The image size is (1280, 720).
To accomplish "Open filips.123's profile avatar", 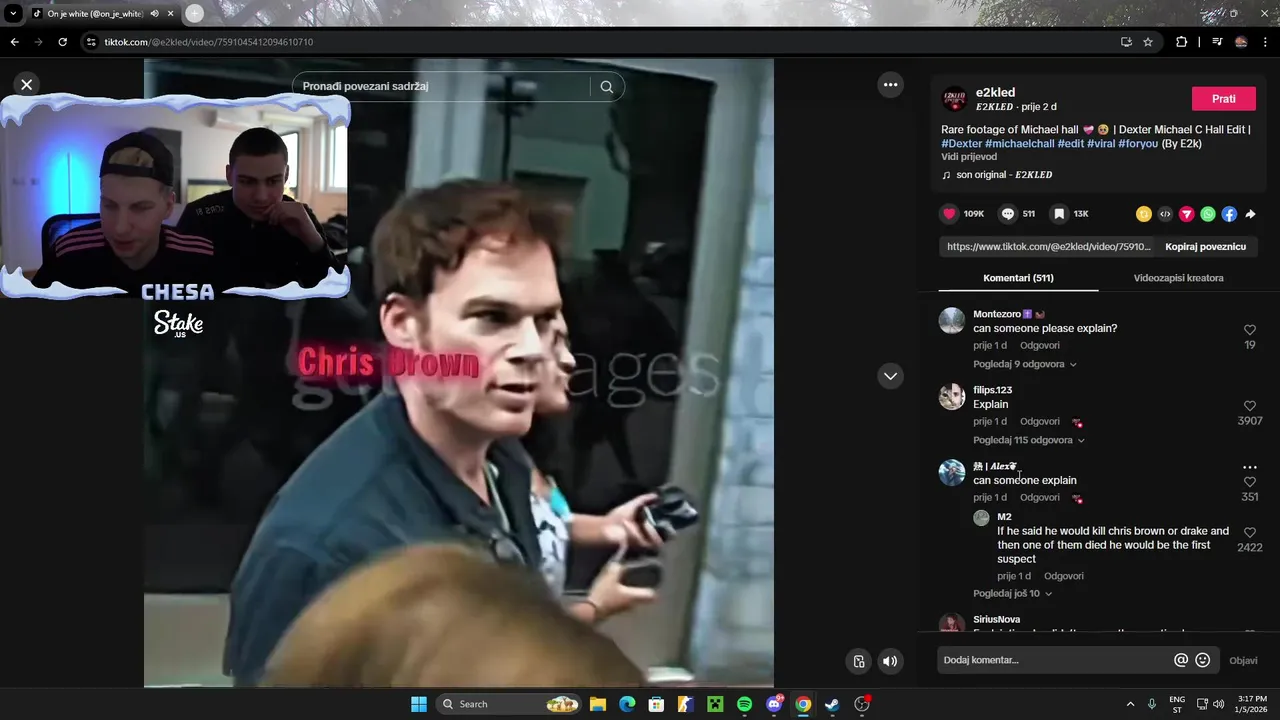I will click(952, 397).
